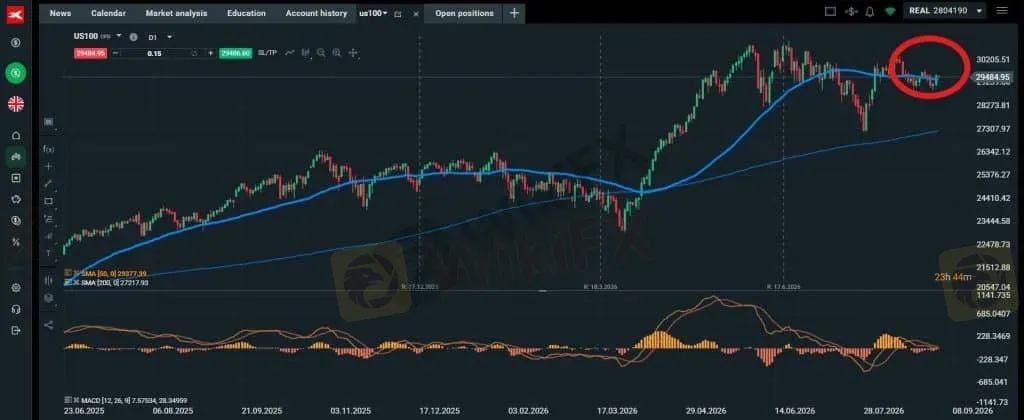1024x420 pixels.
Task: Click the sidebar icon below the chart icon
Action: (16, 178)
